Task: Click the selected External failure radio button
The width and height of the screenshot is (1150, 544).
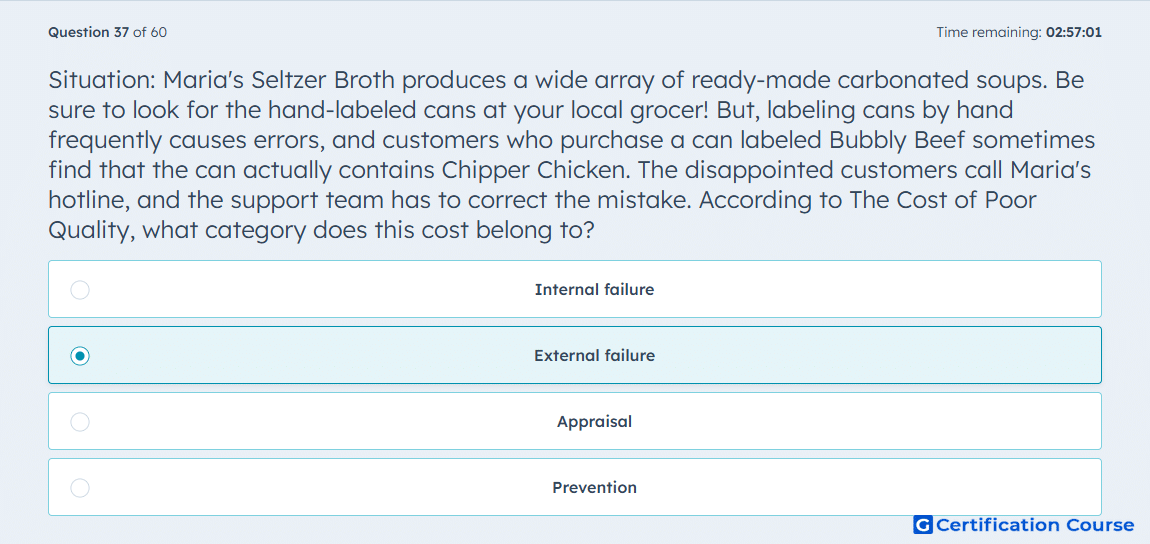Action: 80,356
